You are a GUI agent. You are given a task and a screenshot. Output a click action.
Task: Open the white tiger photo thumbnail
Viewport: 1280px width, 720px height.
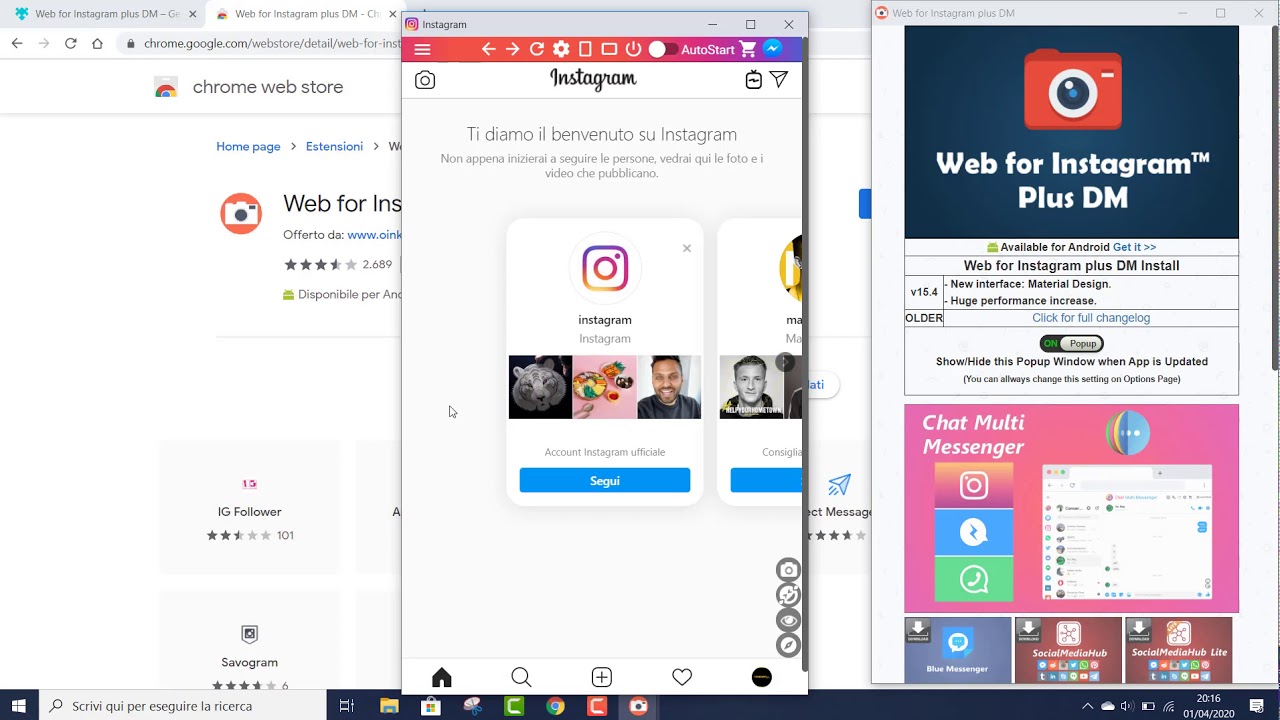click(x=540, y=387)
